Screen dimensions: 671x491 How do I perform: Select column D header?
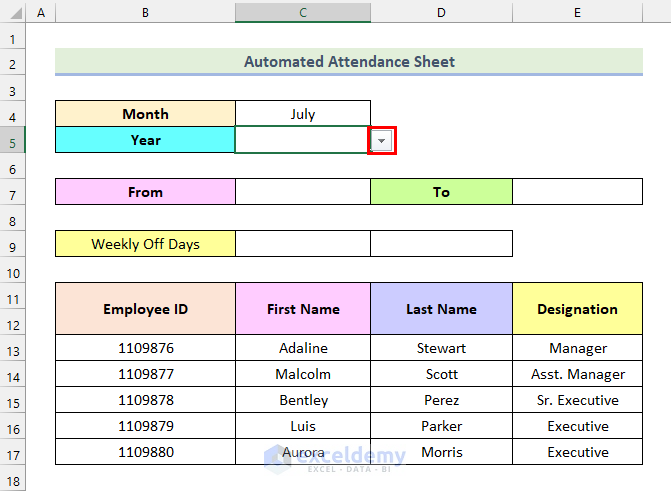441,13
